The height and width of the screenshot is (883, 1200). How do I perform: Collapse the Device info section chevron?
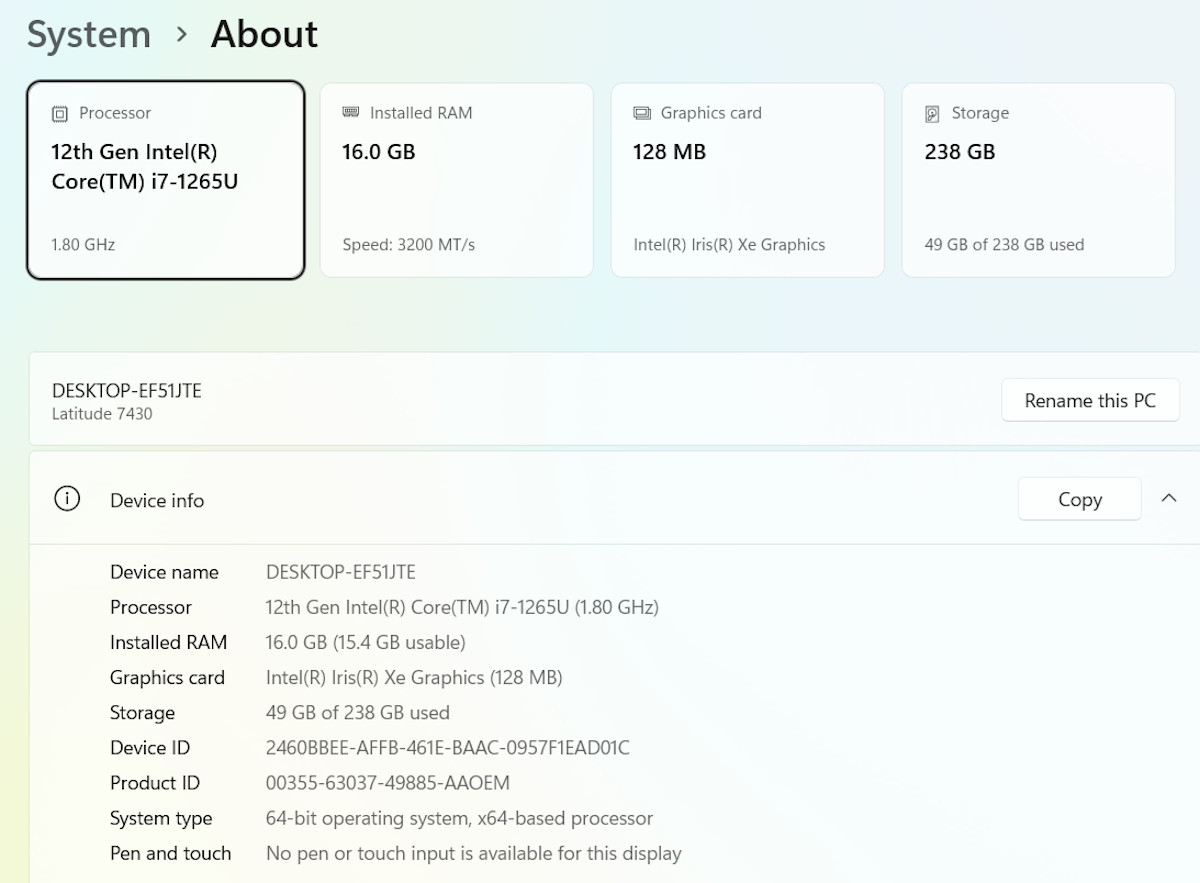pyautogui.click(x=1169, y=498)
